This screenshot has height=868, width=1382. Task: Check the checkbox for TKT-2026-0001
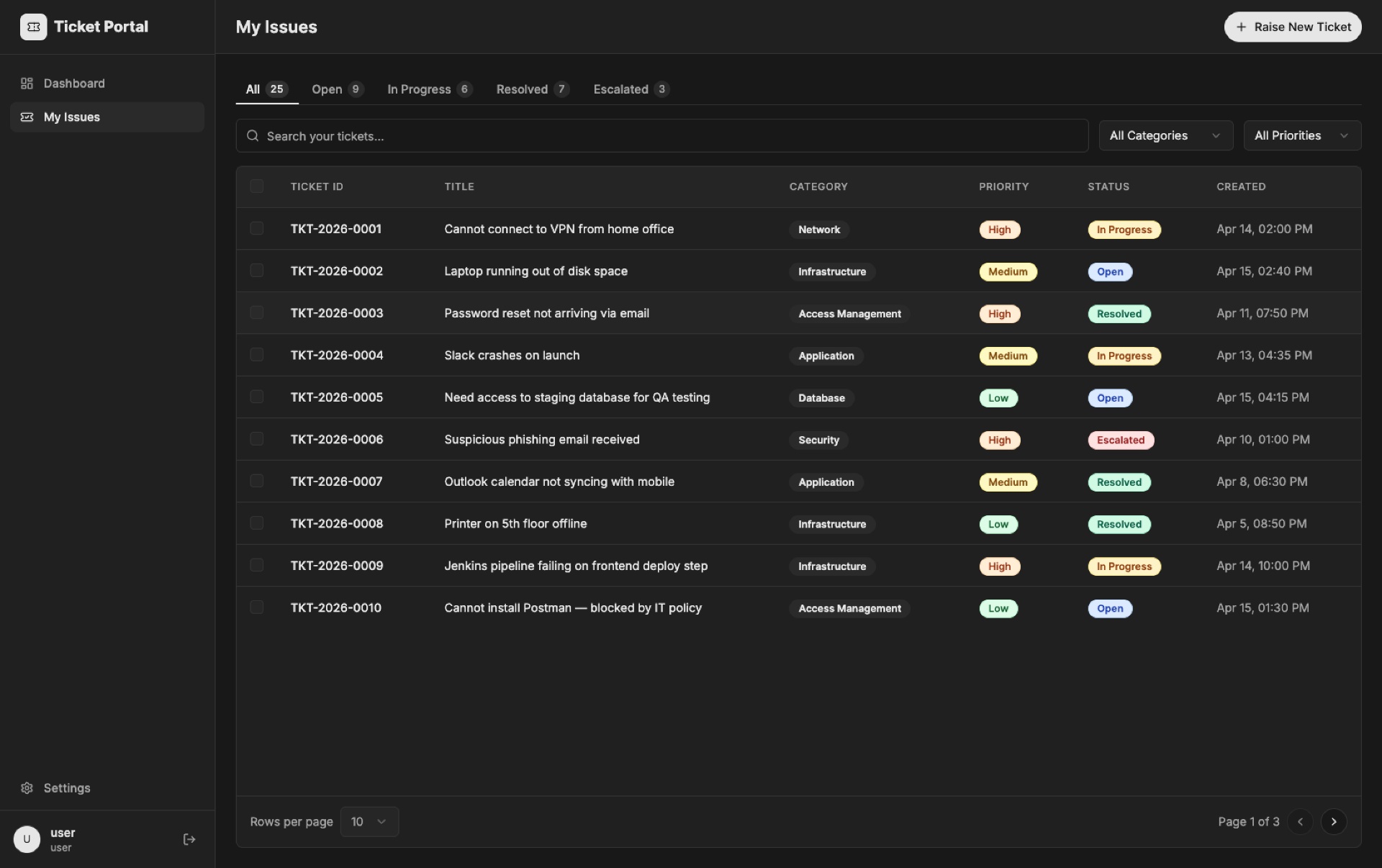coord(256,228)
